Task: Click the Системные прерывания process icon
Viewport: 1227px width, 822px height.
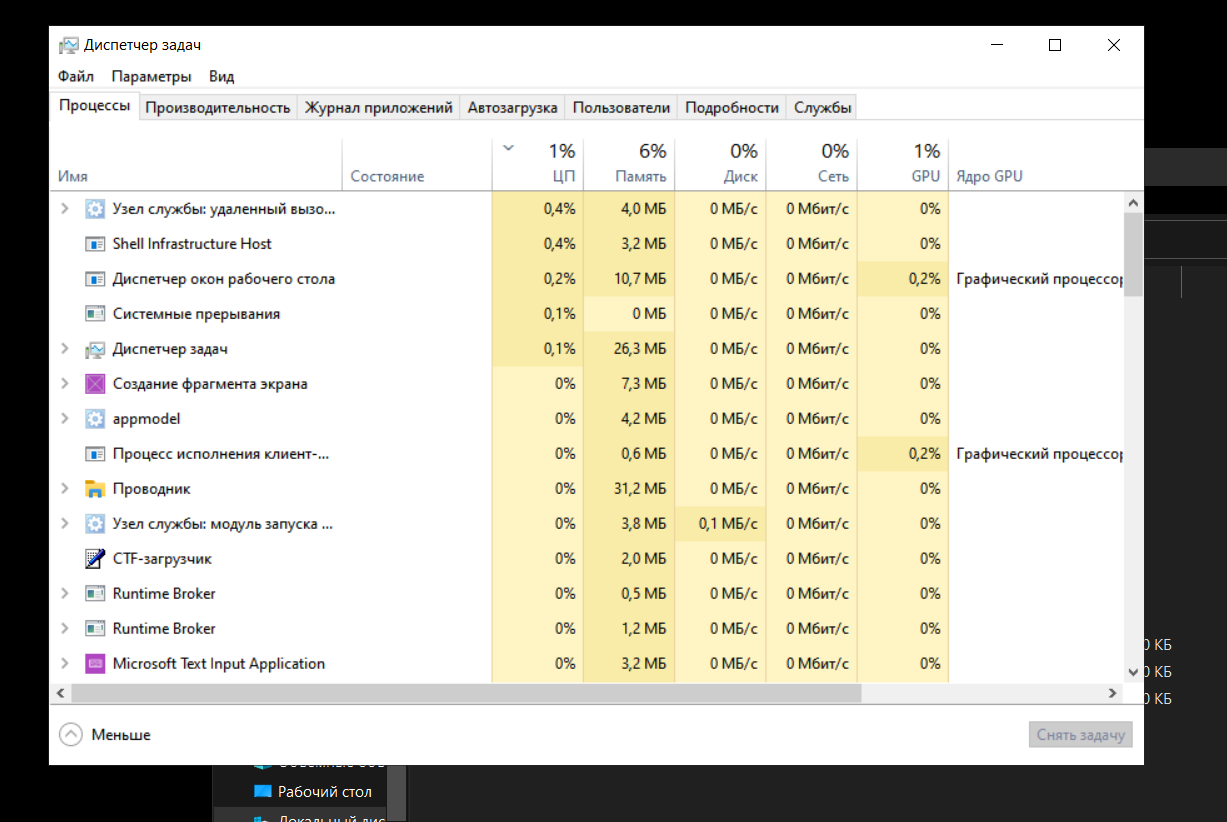Action: [x=95, y=314]
